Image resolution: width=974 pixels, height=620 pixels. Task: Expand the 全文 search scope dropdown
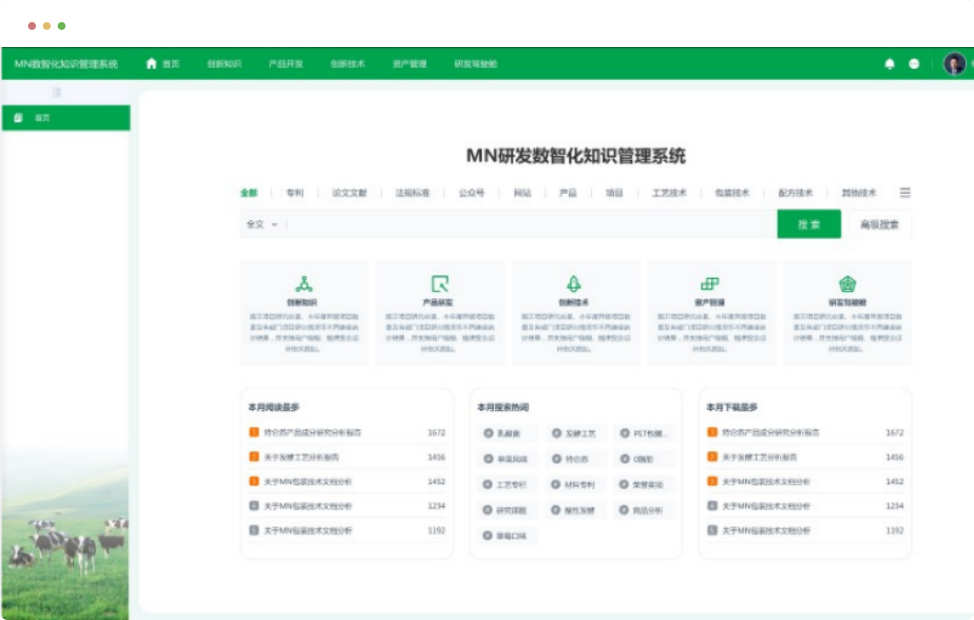tap(262, 225)
